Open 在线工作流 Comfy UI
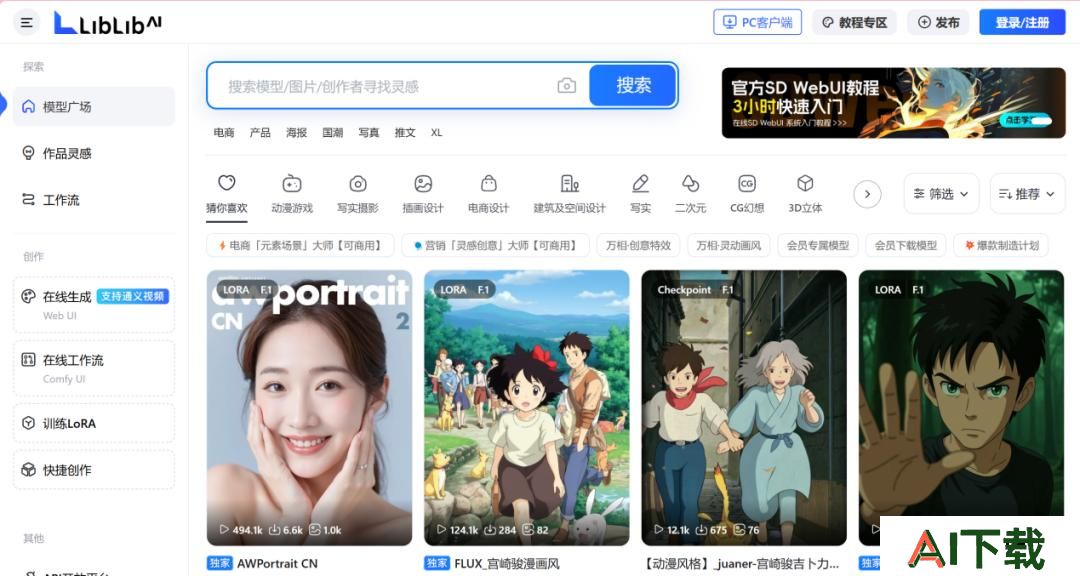Screen dimensions: 1080x576 [94, 369]
